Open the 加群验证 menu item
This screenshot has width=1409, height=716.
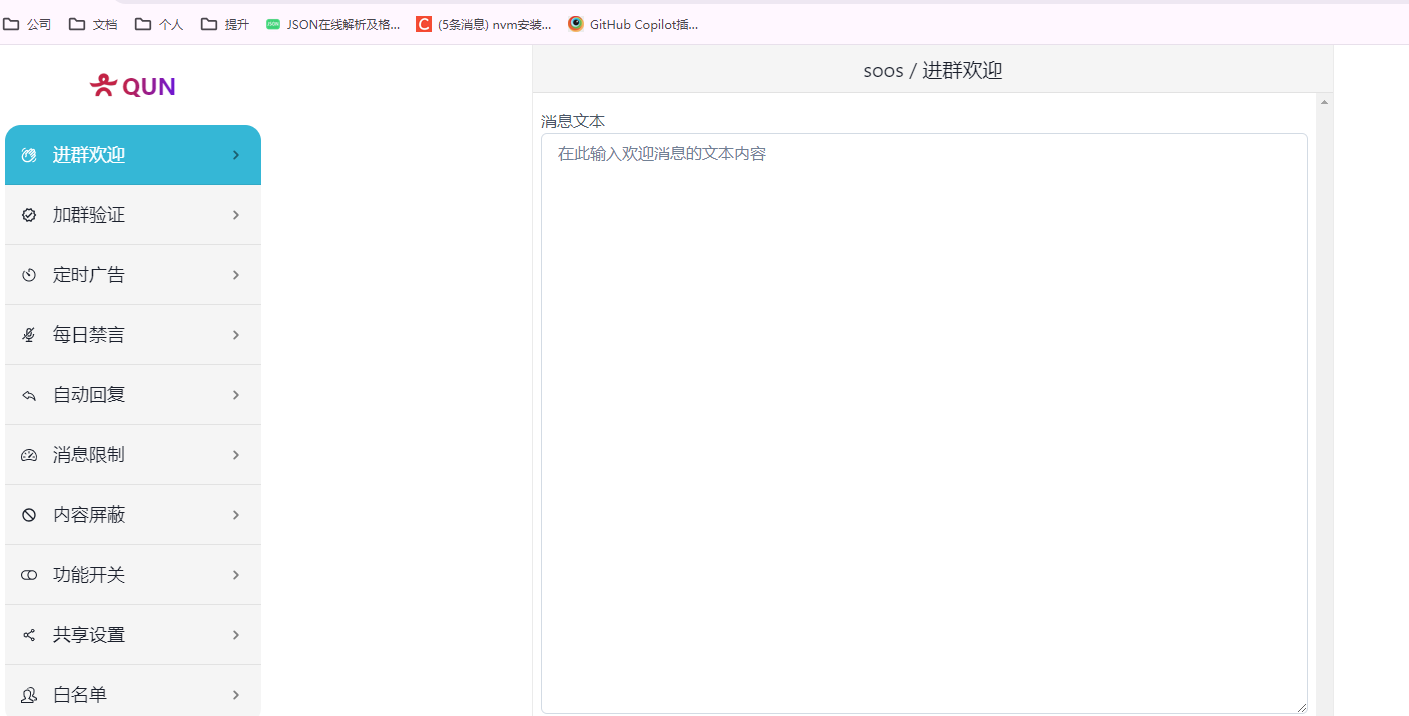(x=133, y=214)
